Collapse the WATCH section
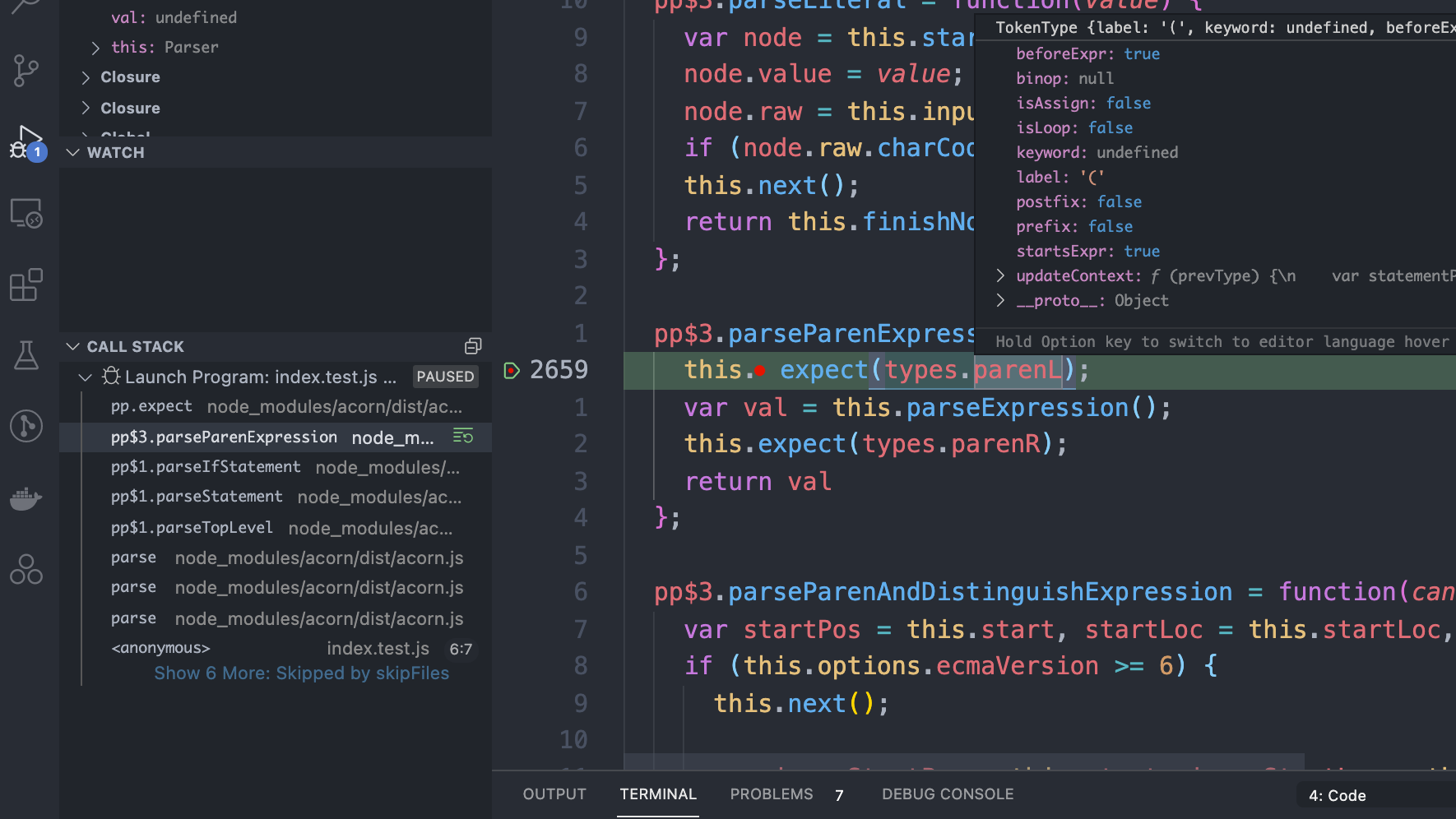 point(73,152)
